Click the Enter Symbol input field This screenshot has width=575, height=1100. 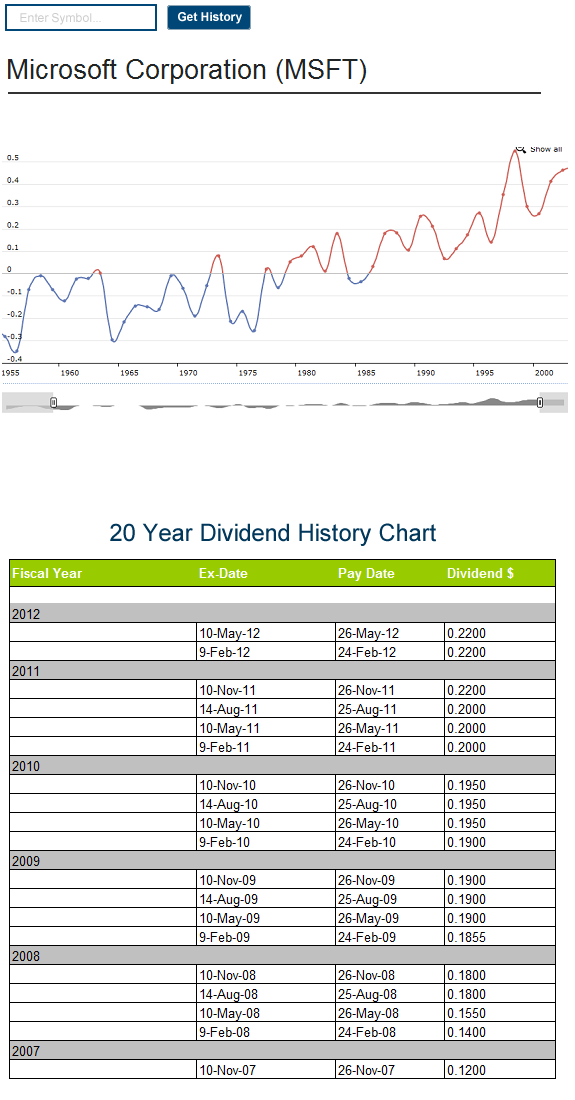click(x=81, y=18)
